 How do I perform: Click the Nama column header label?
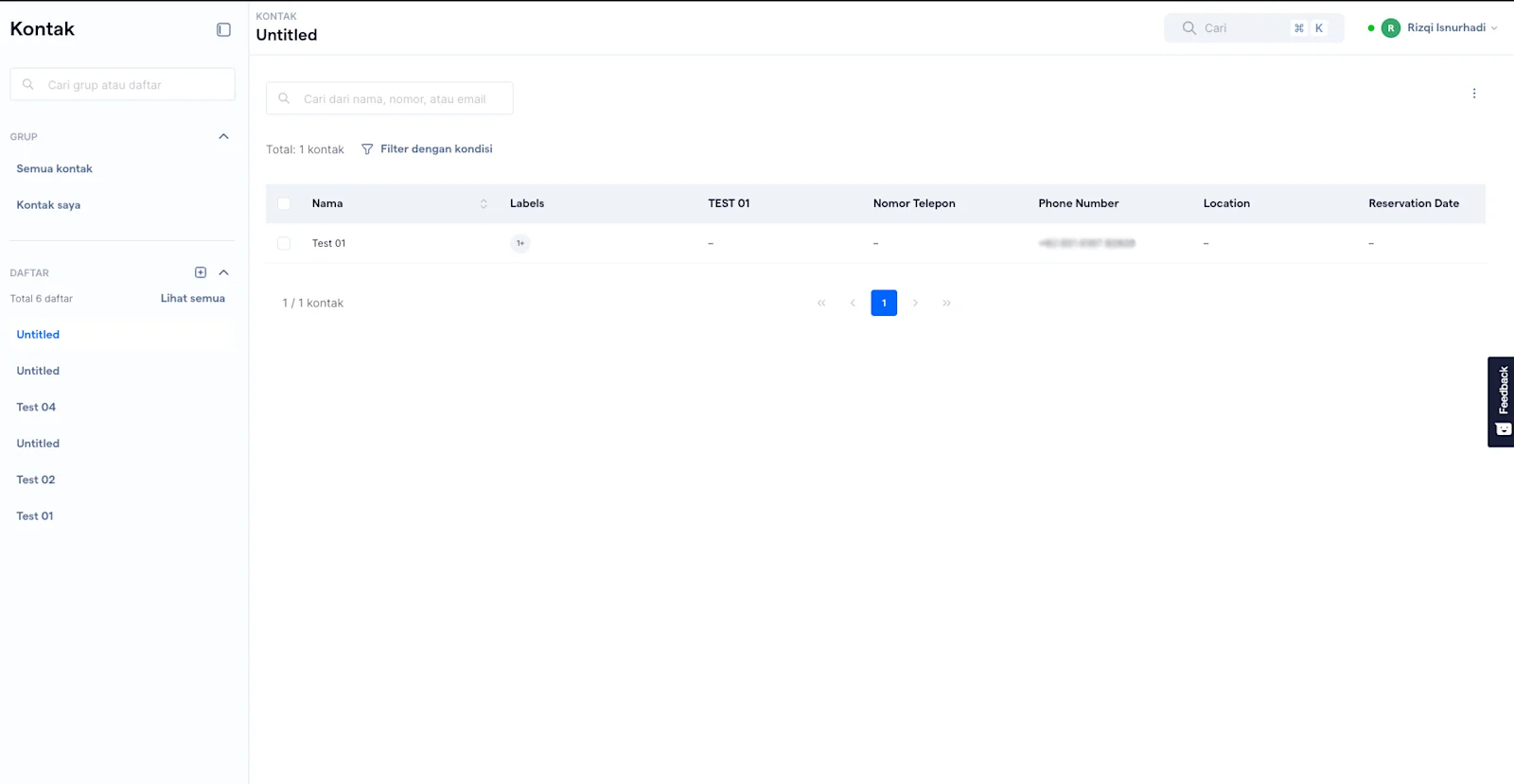click(327, 203)
